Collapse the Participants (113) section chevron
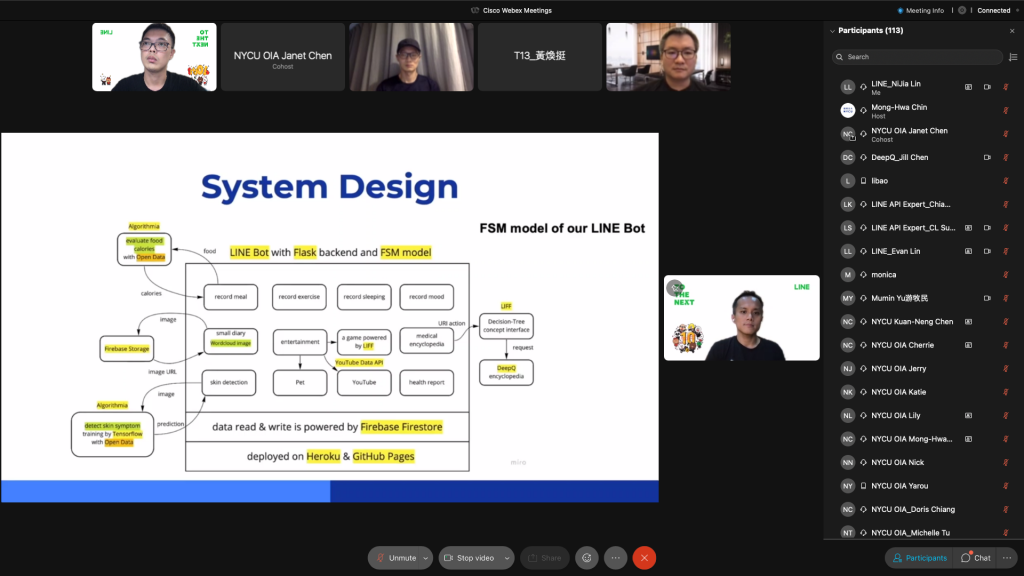The height and width of the screenshot is (576, 1024). click(832, 31)
